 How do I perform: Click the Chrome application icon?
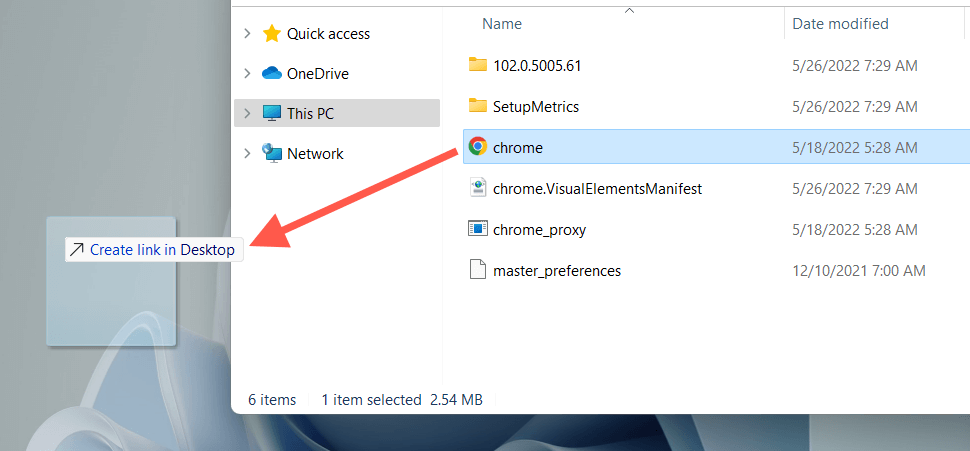click(478, 147)
